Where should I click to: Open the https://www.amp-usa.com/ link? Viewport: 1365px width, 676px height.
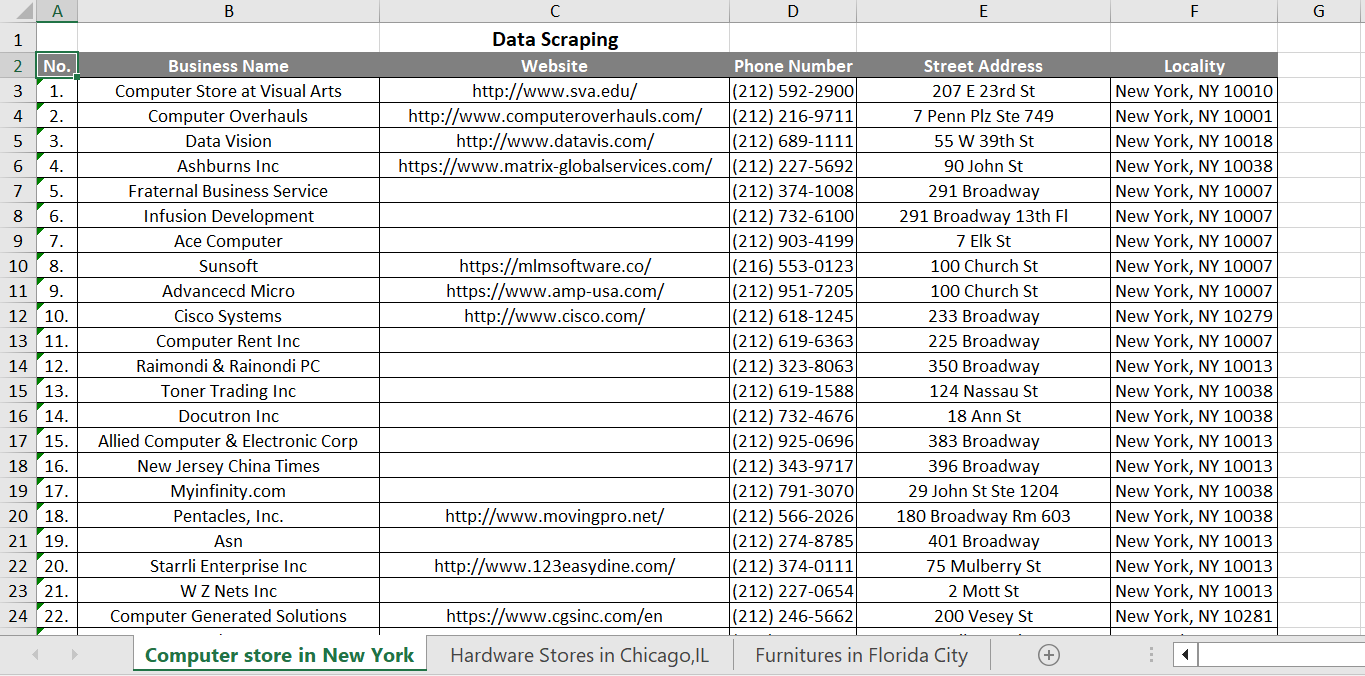click(x=554, y=291)
